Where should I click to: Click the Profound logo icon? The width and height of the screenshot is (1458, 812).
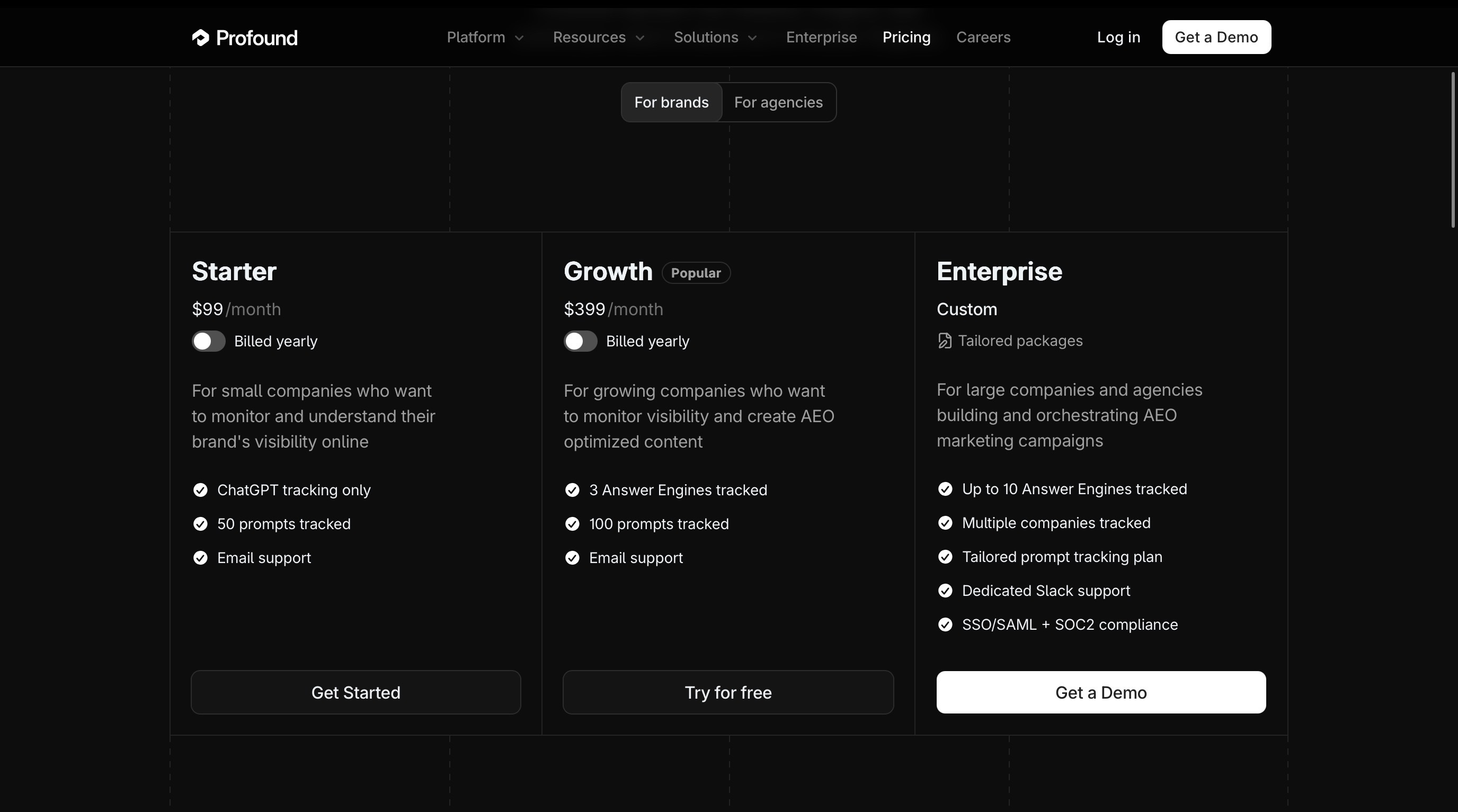pyautogui.click(x=200, y=38)
